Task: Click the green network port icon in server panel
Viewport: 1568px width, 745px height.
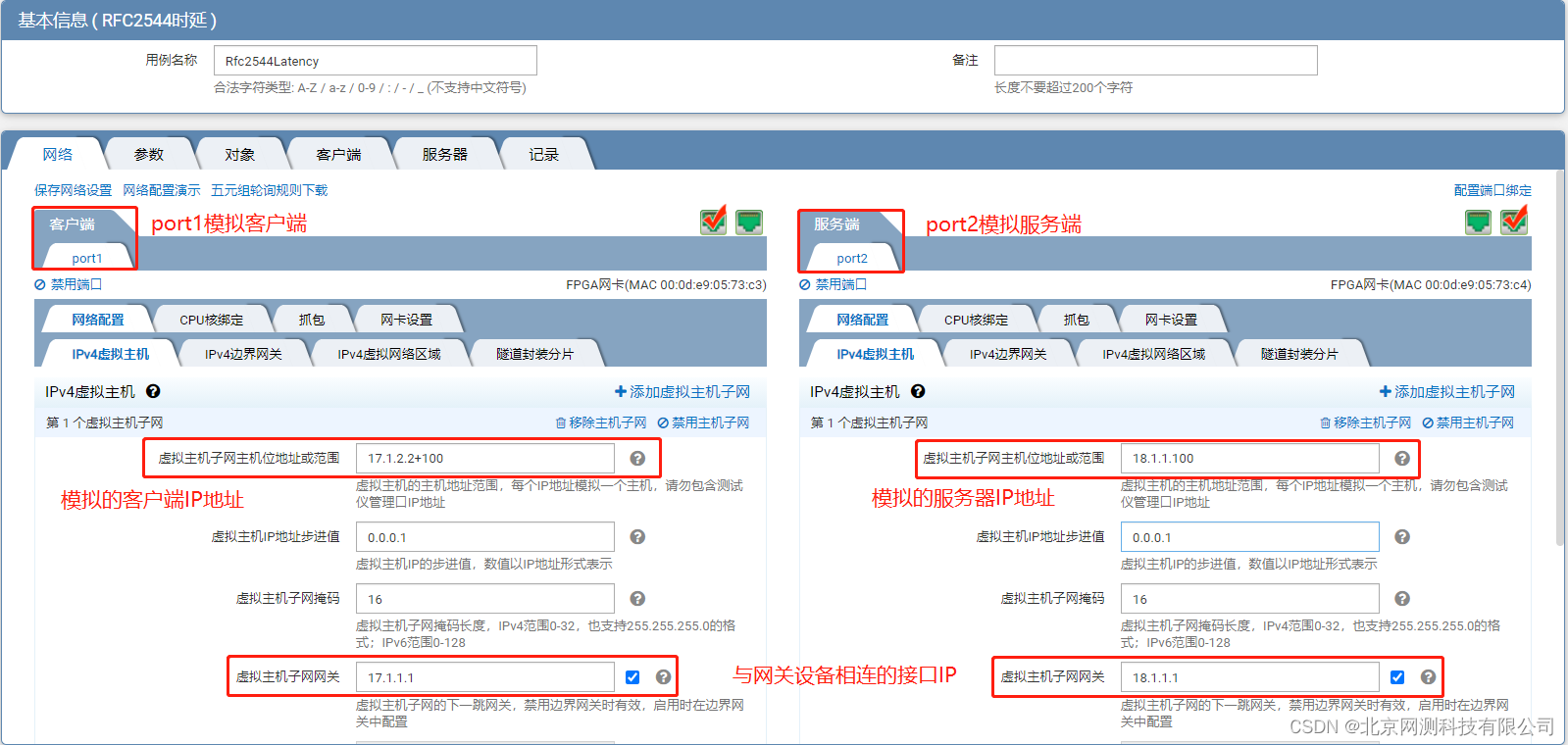Action: [x=1478, y=222]
